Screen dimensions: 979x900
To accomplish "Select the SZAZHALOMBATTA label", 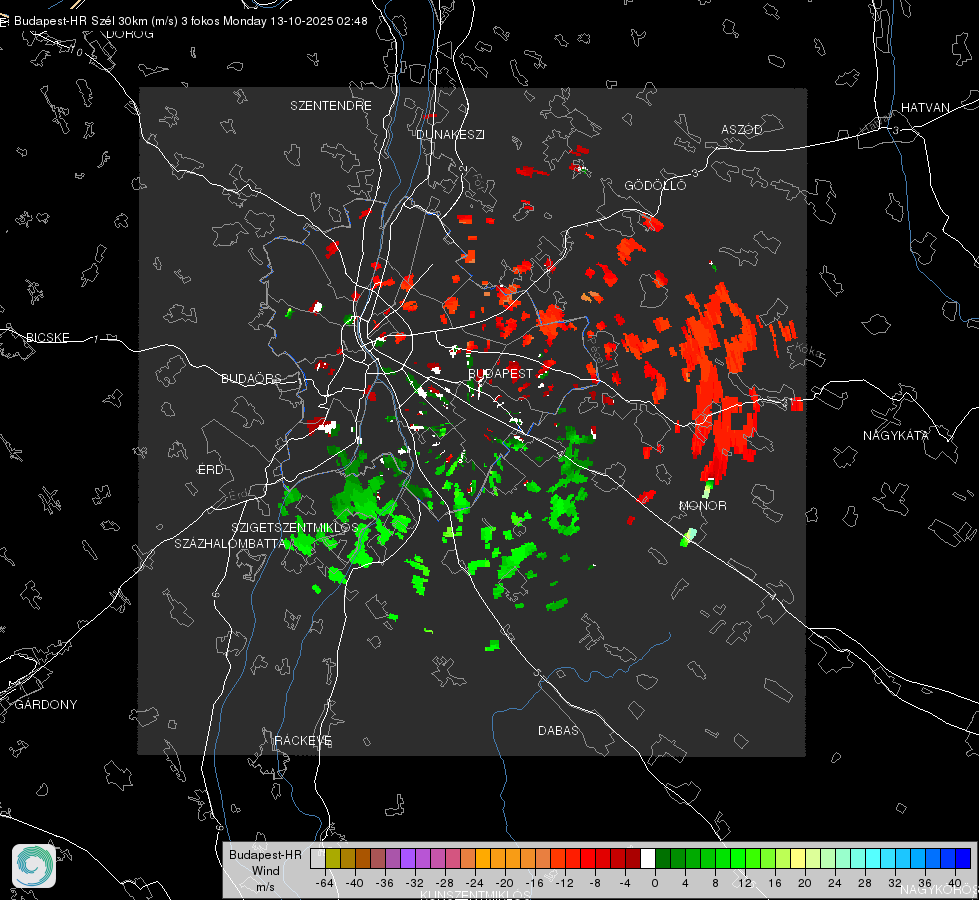I will 230,543.
